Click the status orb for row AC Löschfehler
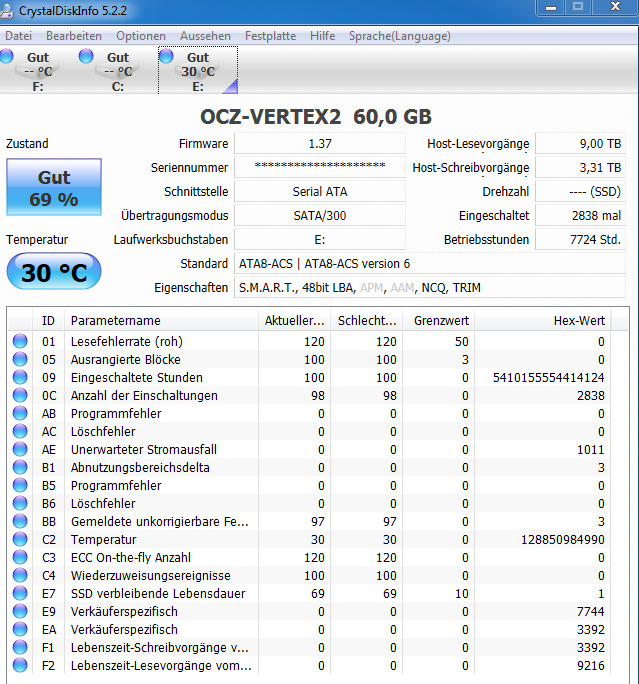This screenshot has height=684, width=639. coord(20,431)
